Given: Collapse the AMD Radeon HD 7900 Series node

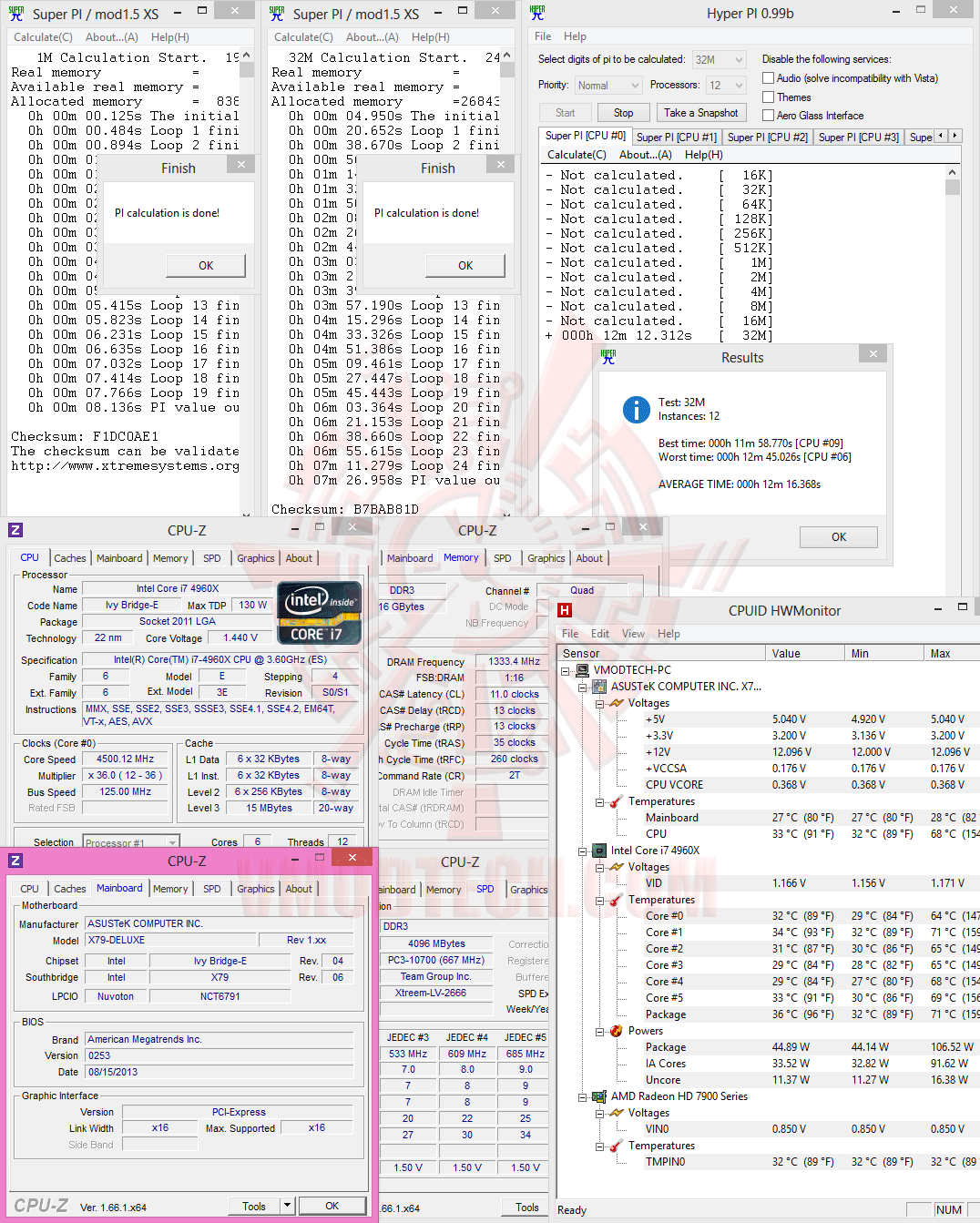Looking at the screenshot, I should [x=583, y=1096].
